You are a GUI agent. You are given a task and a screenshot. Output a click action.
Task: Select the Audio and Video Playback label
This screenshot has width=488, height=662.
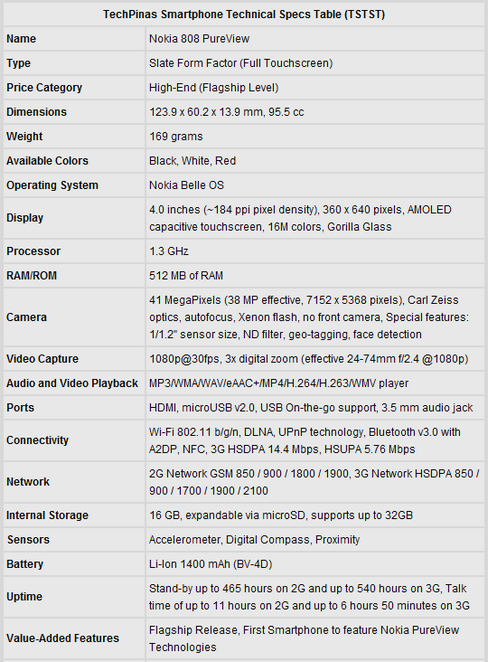[x=72, y=383]
